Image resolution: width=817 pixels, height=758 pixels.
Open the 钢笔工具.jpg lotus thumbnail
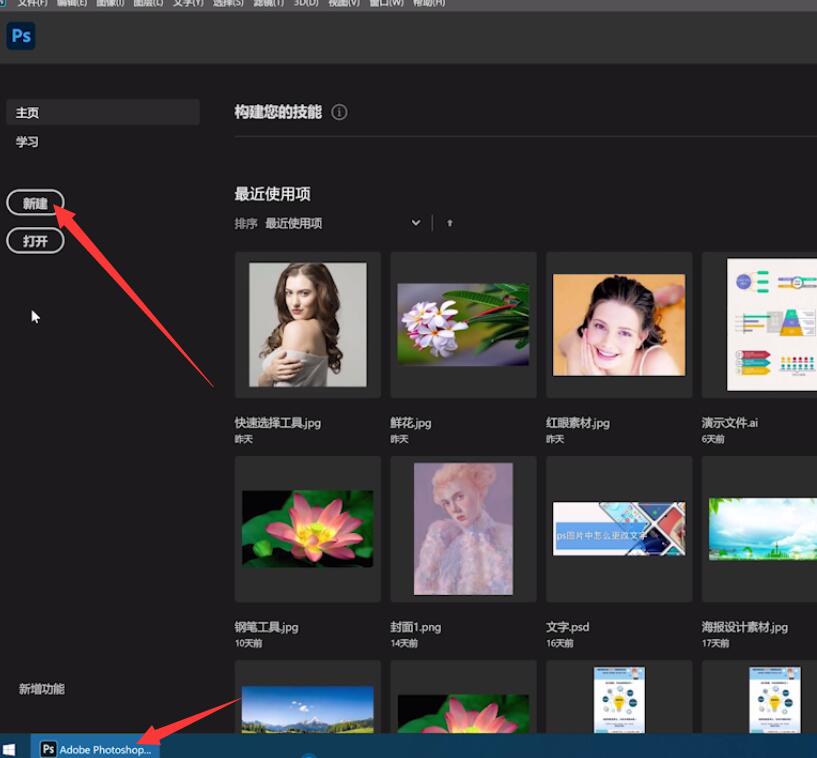pos(307,529)
